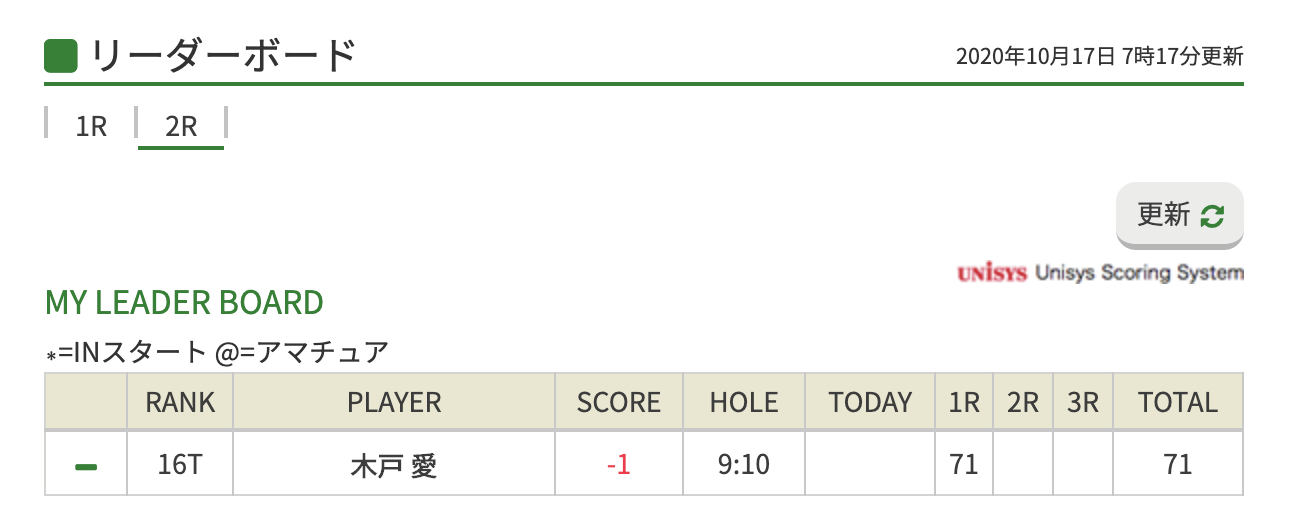Click the green square icon beside リーダーボード
This screenshot has width=1290, height=526.
pos(62,56)
